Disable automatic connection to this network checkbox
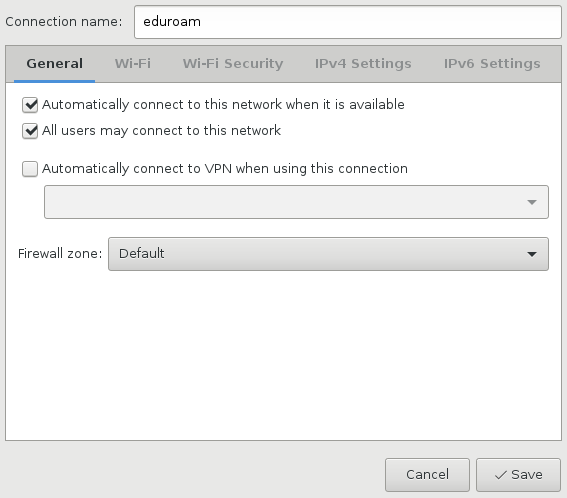 [x=30, y=105]
